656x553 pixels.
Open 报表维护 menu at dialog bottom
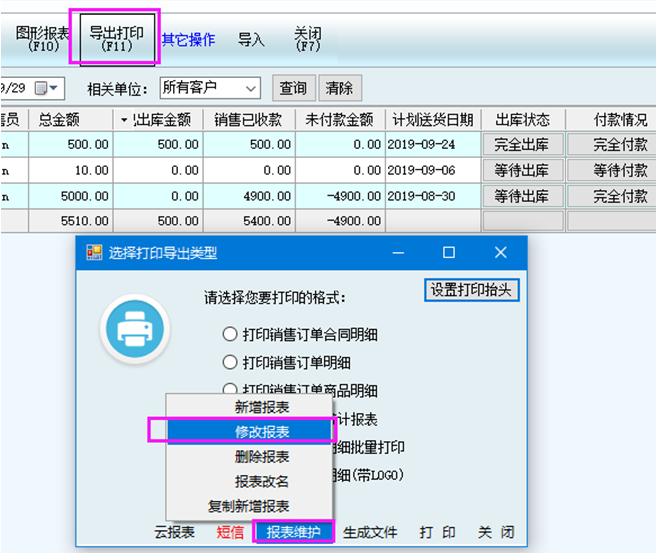(293, 532)
